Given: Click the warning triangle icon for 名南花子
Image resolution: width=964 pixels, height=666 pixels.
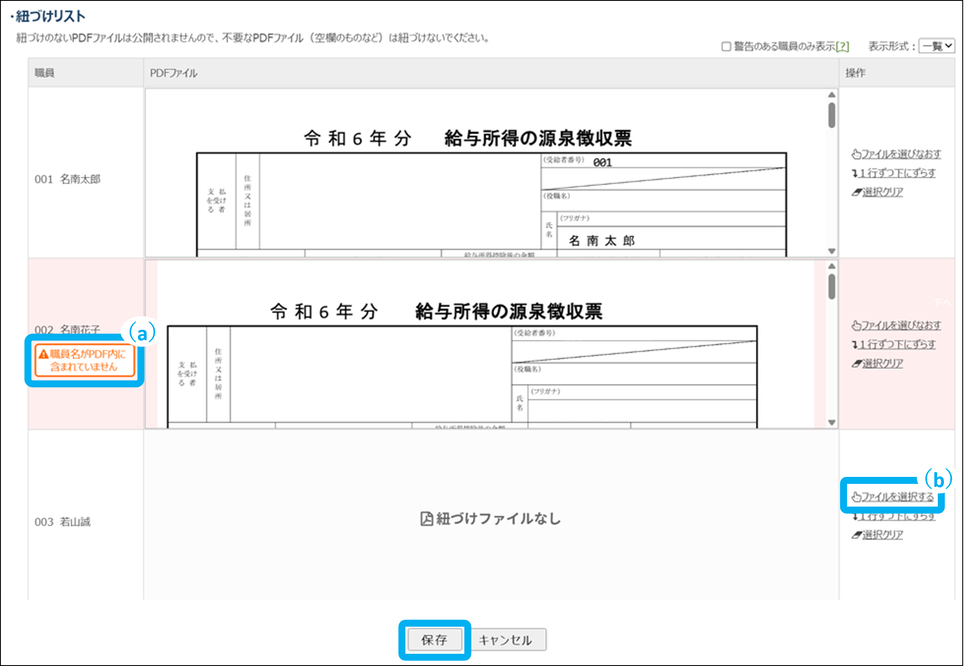Looking at the screenshot, I should [x=43, y=354].
